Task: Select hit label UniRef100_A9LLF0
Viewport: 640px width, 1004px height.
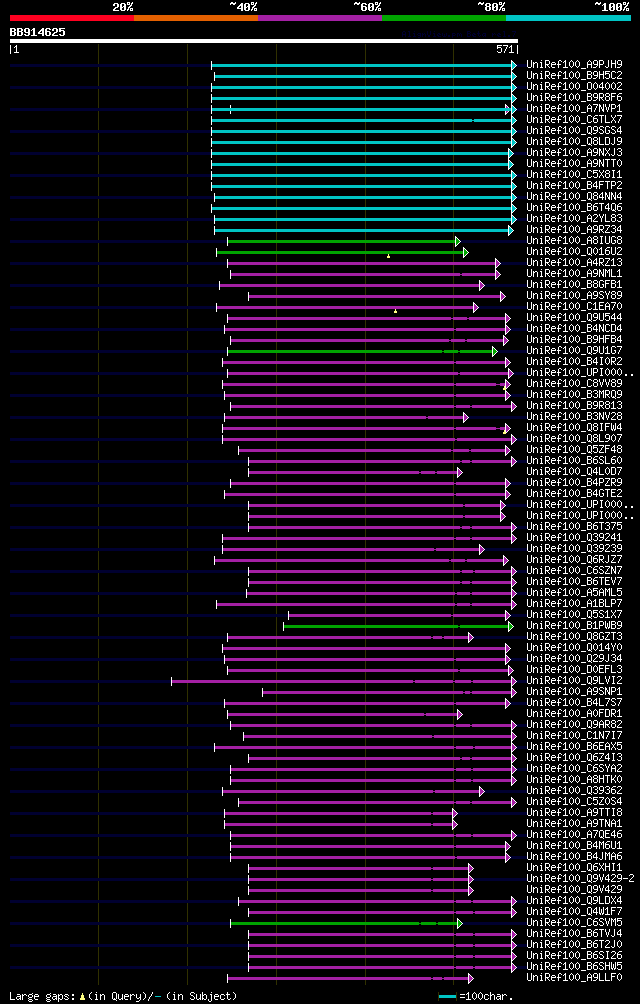Action: [574, 978]
